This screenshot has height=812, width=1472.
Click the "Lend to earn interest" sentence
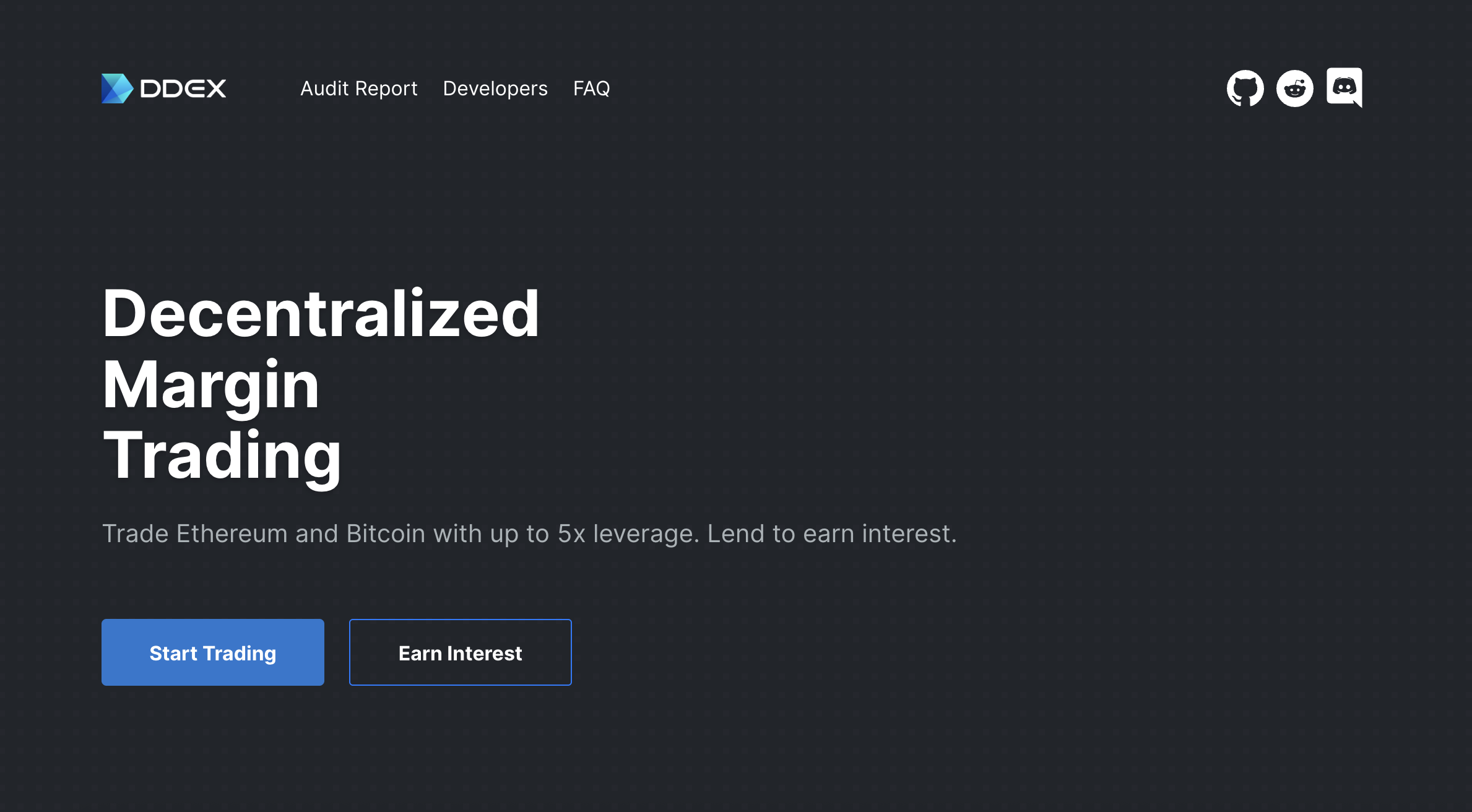(x=831, y=533)
